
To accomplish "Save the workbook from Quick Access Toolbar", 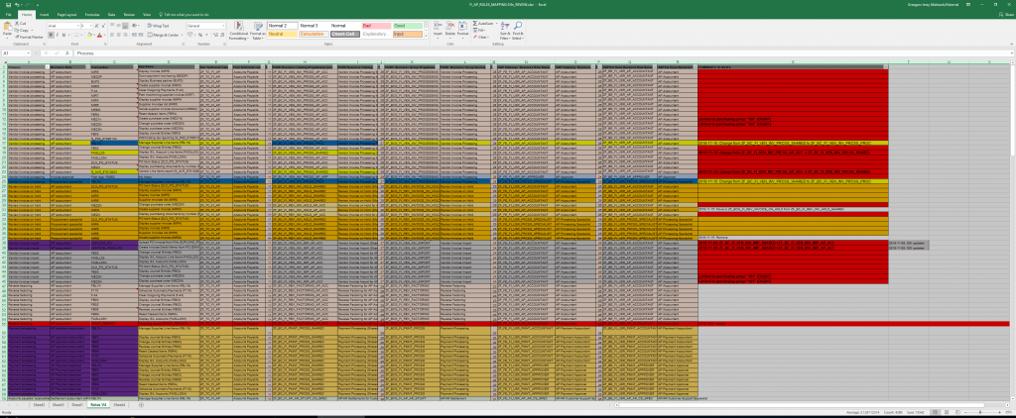I will [x=8, y=5].
